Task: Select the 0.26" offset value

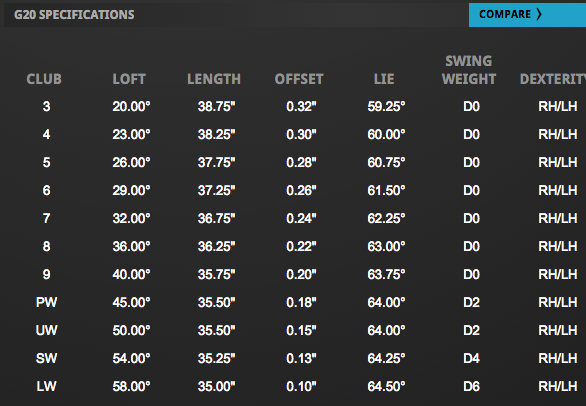Action: pos(301,190)
